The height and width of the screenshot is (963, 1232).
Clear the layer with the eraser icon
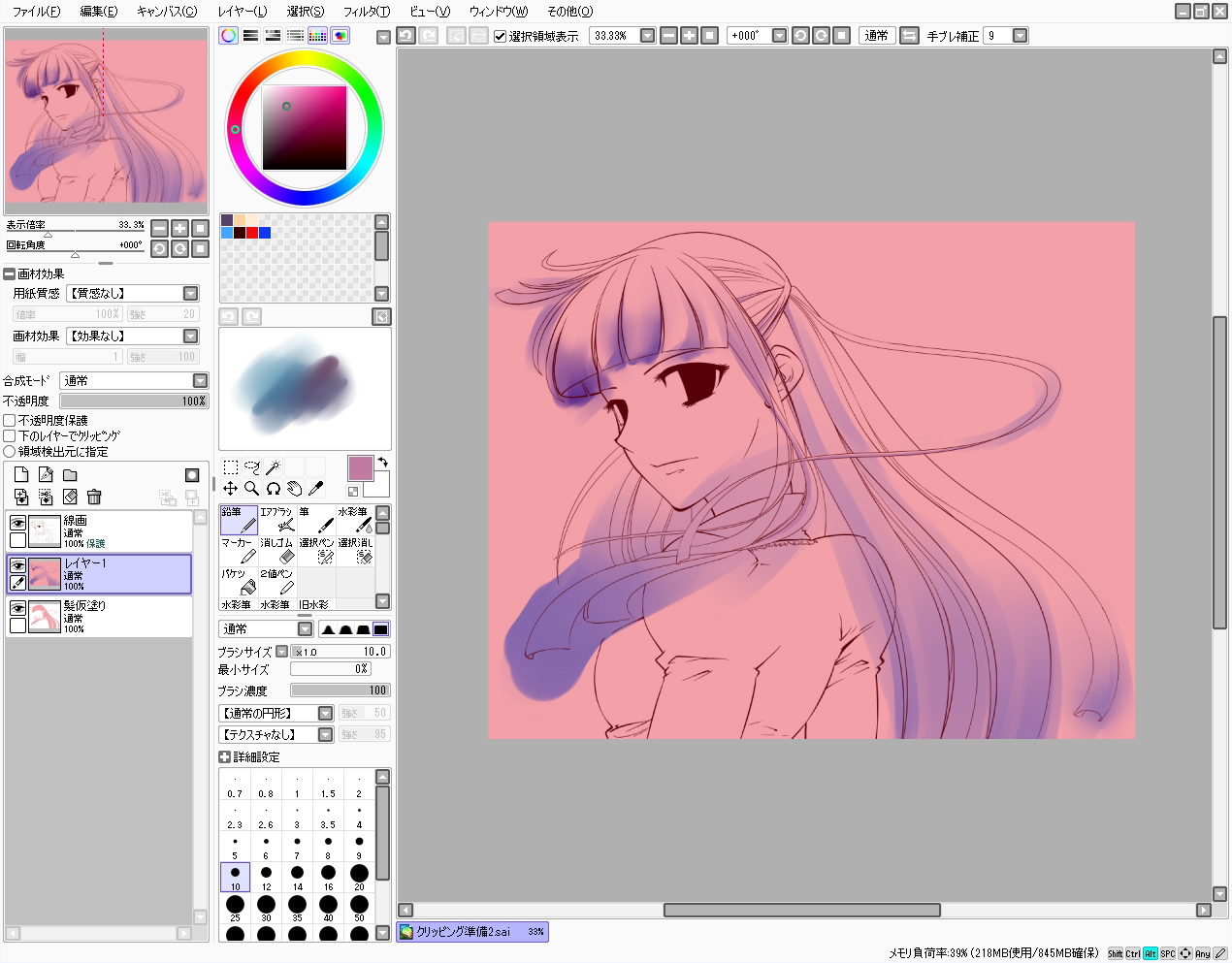pyautogui.click(x=70, y=497)
